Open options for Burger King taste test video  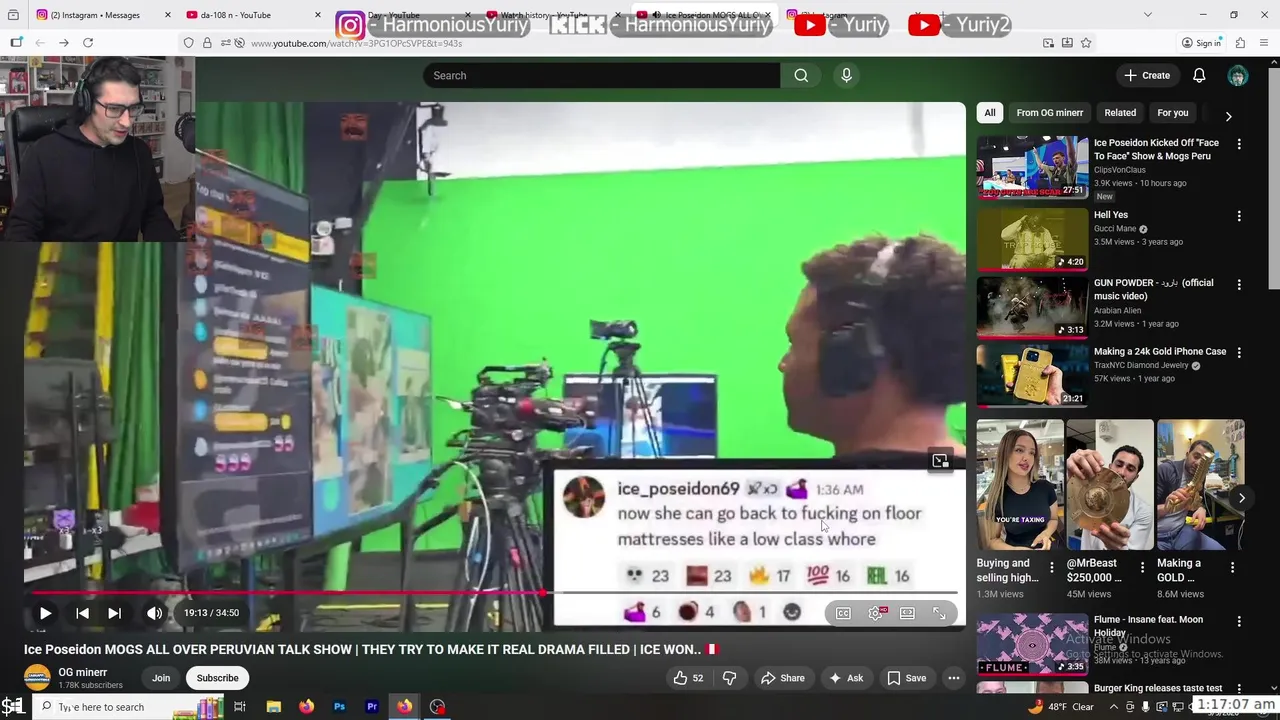(x=1239, y=689)
